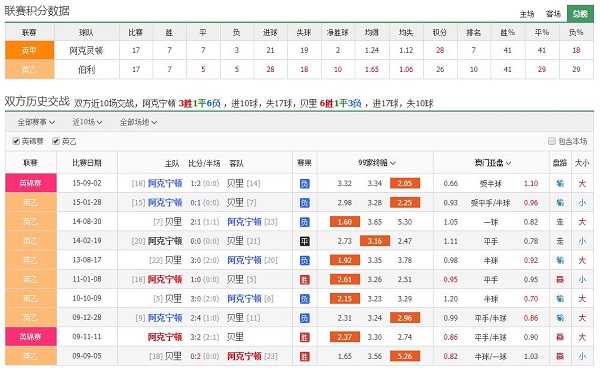Open red 阿克宁顿 link in 09-09-05 row

point(244,357)
